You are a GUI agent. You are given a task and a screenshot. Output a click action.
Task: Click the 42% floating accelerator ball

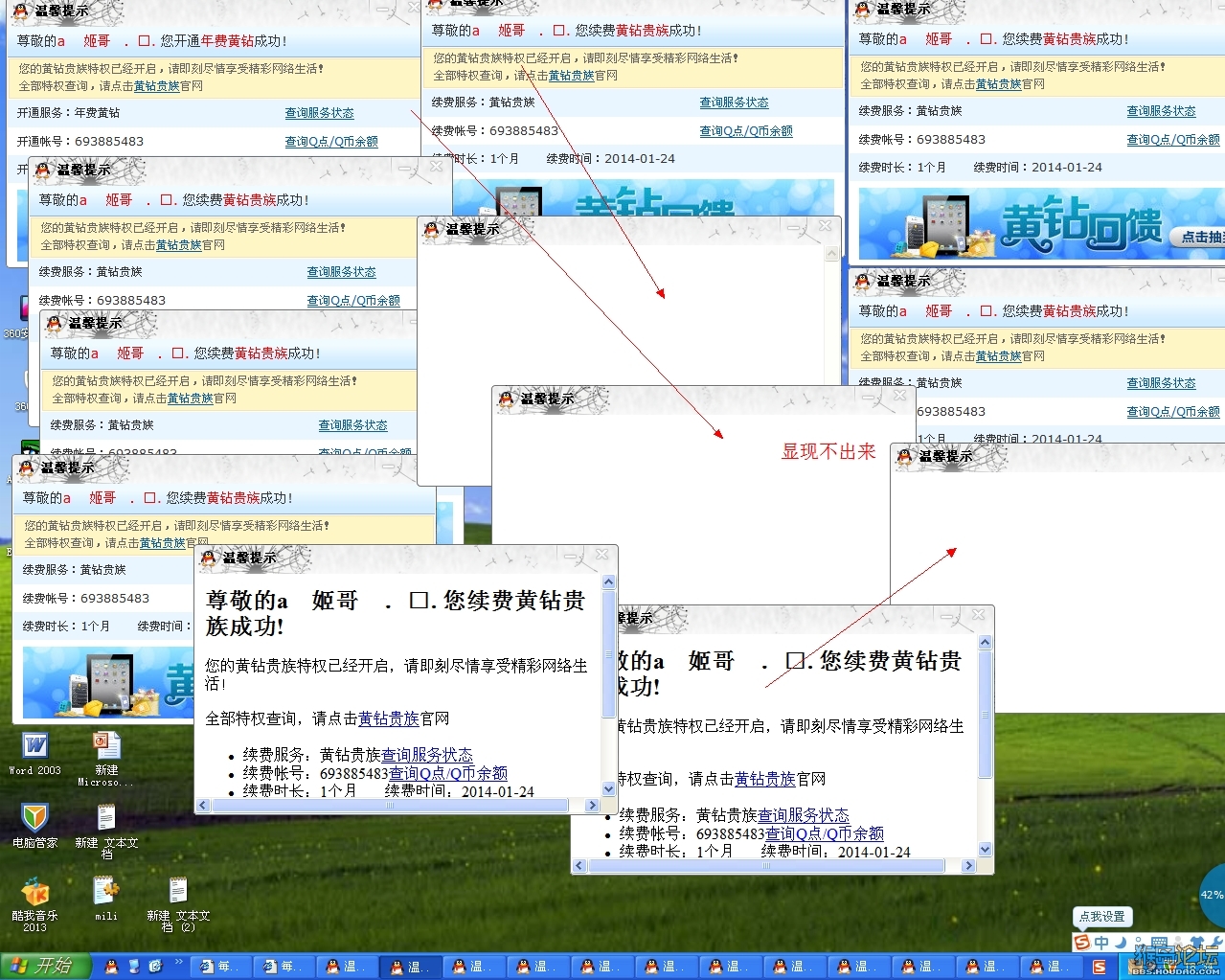(1213, 895)
